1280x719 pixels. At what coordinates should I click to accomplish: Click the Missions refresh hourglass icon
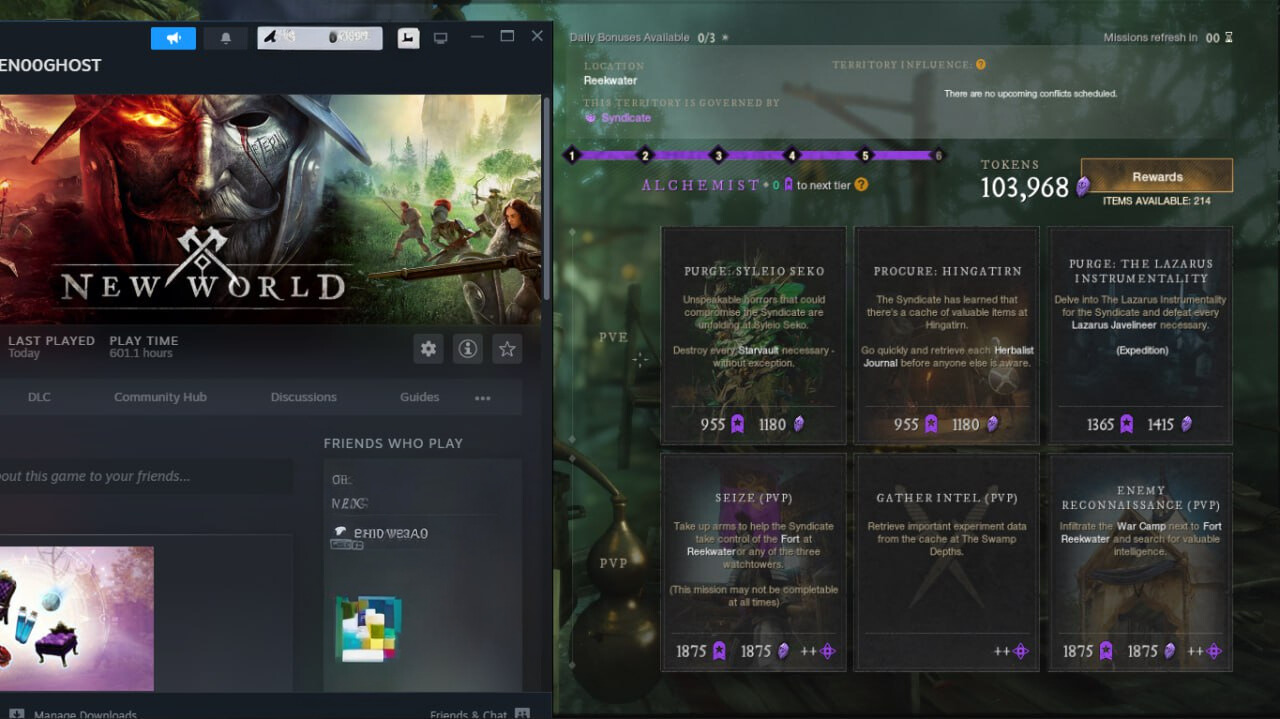(x=1229, y=38)
